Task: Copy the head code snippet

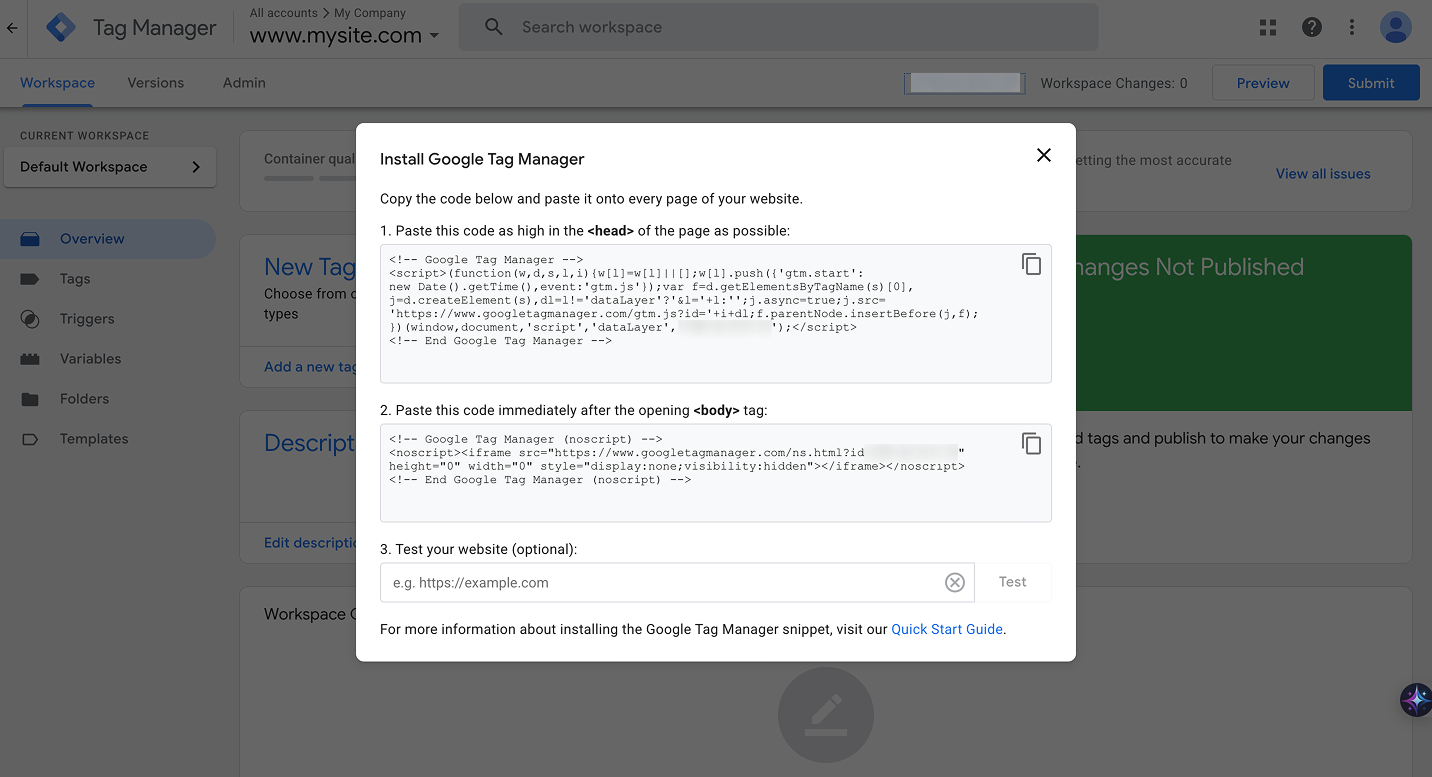Action: click(x=1031, y=264)
